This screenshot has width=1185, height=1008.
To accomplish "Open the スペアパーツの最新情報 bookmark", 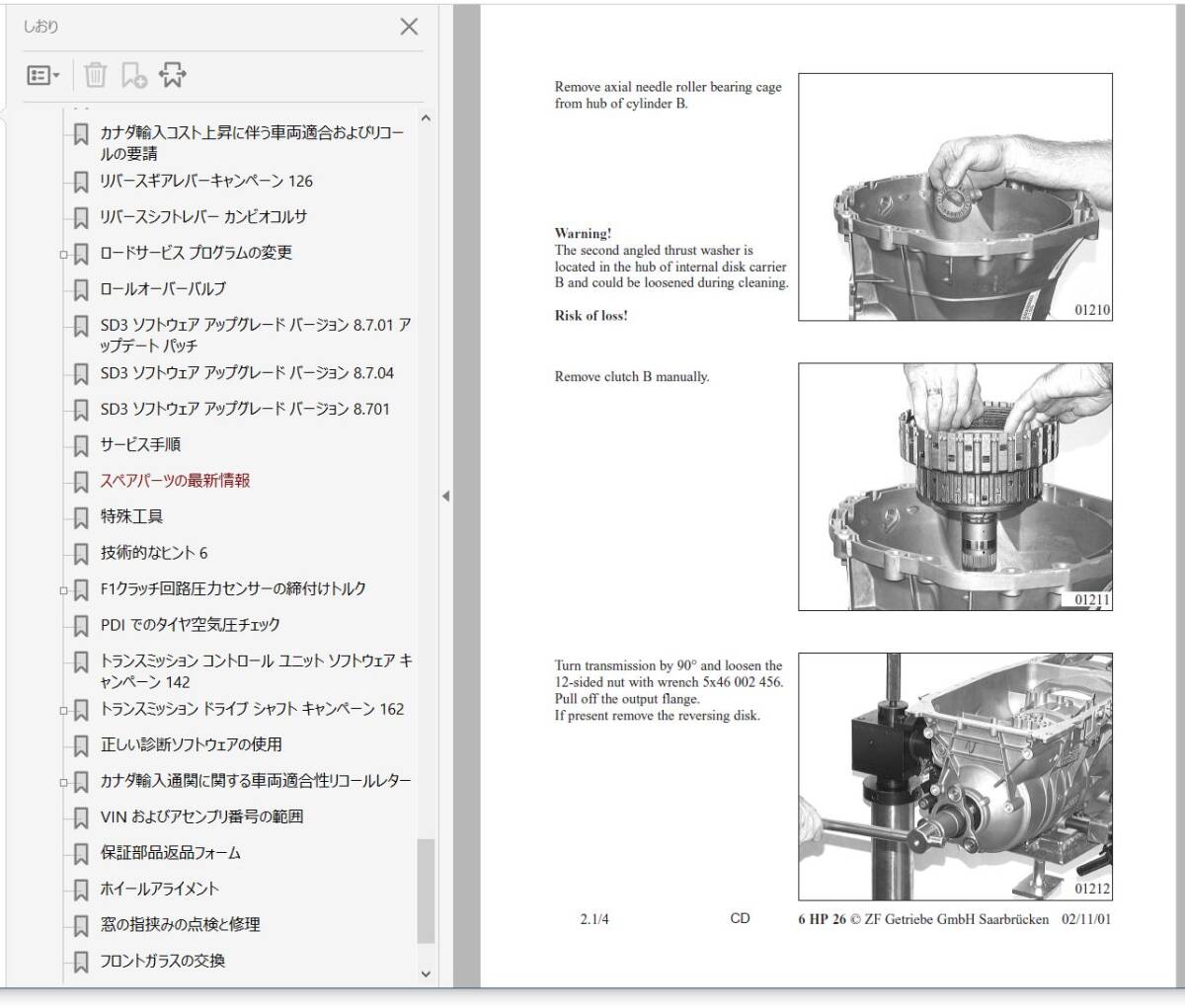I will pos(175,481).
